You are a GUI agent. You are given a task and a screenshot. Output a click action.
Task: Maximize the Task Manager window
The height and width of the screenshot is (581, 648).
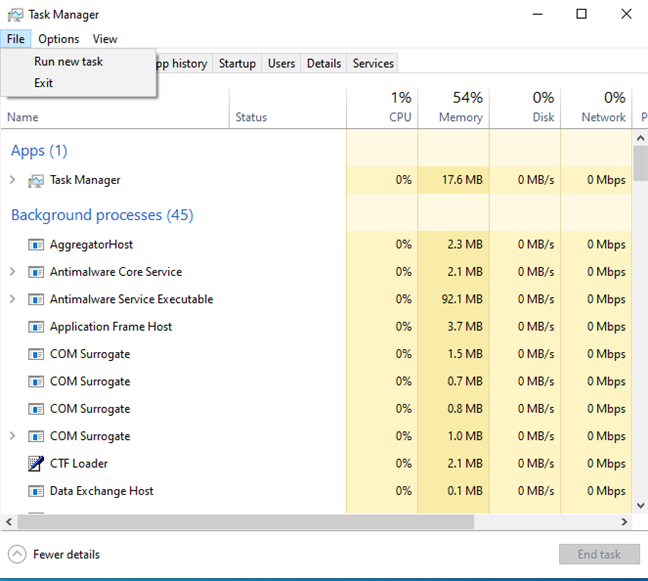[581, 14]
